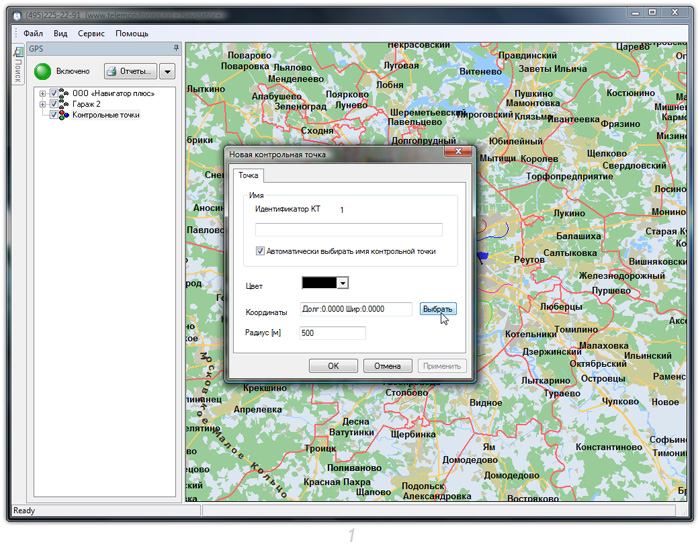Click the green Включено status indicator
The width and height of the screenshot is (700, 558).
pyautogui.click(x=43, y=71)
